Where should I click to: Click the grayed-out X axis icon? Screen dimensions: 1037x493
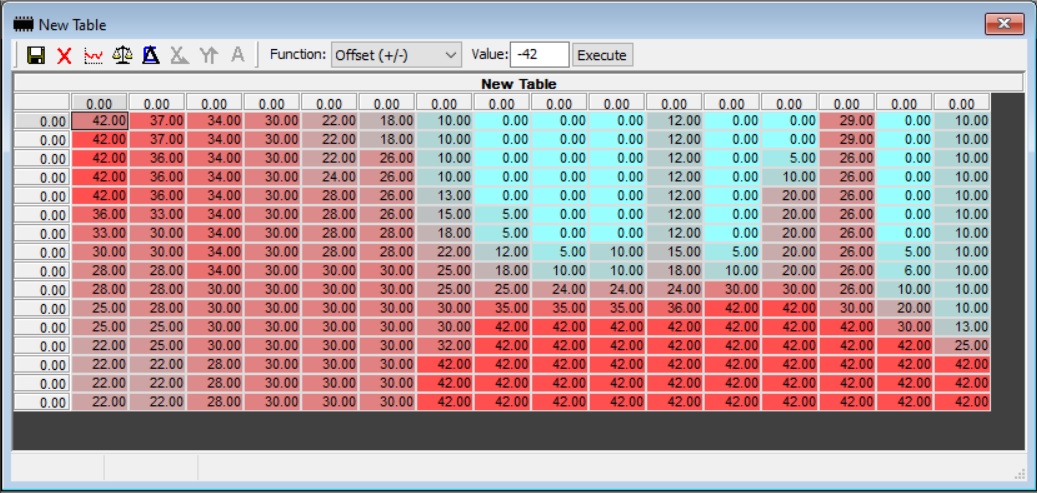click(x=179, y=55)
